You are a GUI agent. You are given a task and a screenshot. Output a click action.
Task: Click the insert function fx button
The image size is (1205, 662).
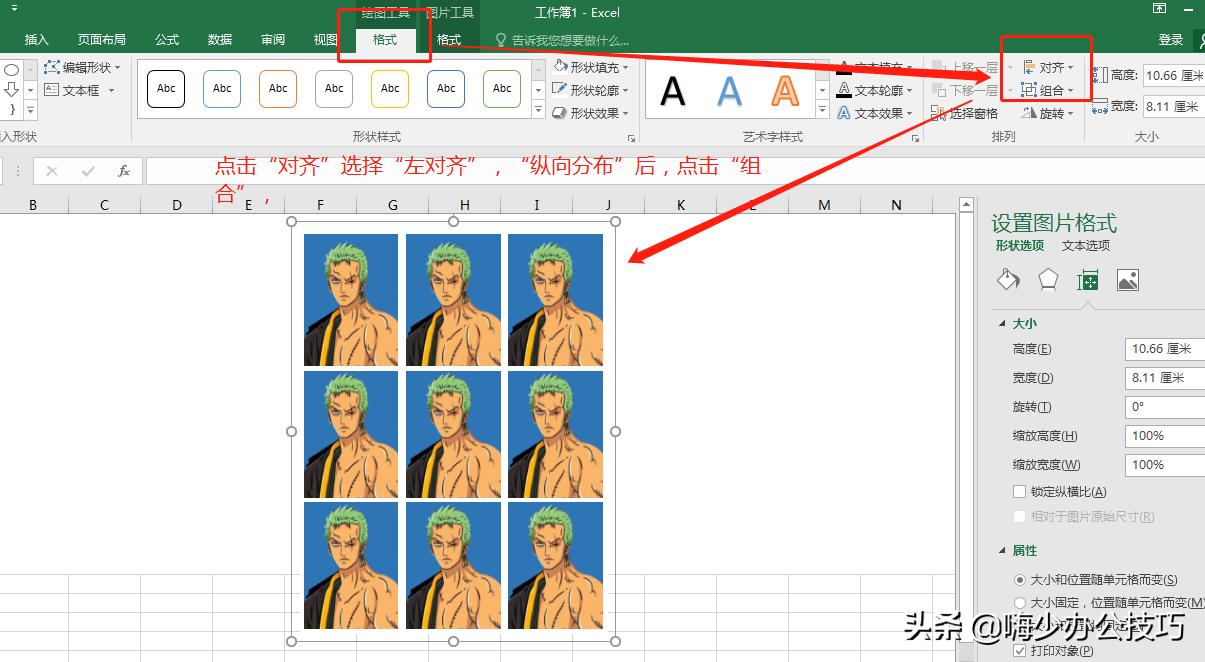click(124, 171)
